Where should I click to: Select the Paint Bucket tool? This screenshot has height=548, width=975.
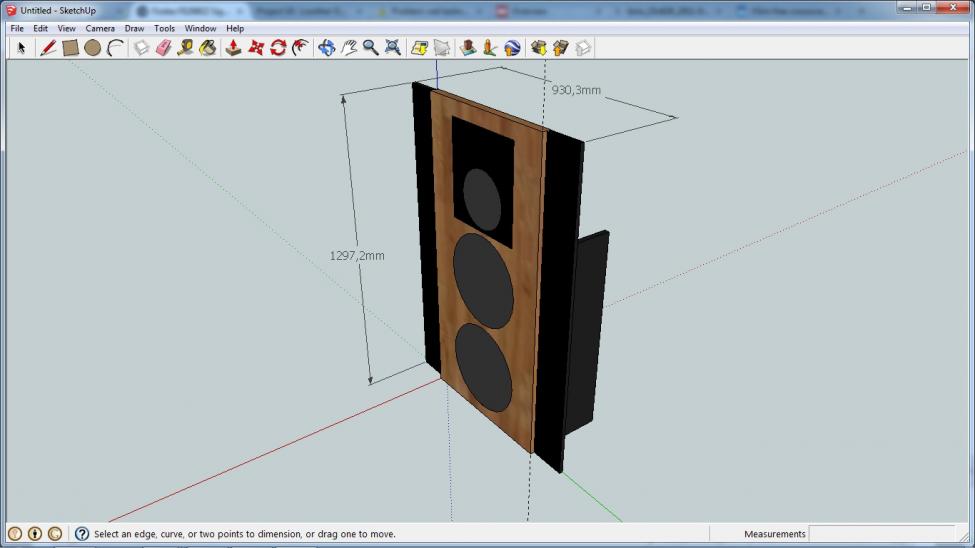click(x=208, y=48)
